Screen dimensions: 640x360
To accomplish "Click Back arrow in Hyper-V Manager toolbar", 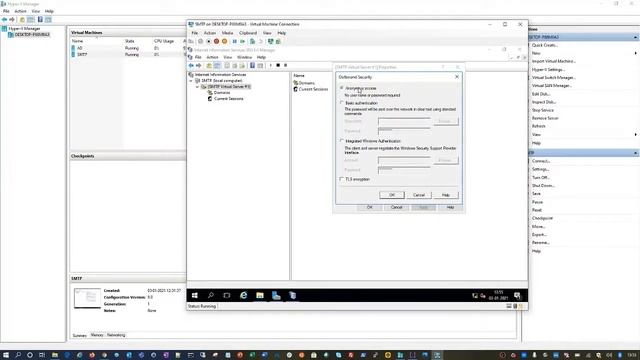I will coord(4,20).
